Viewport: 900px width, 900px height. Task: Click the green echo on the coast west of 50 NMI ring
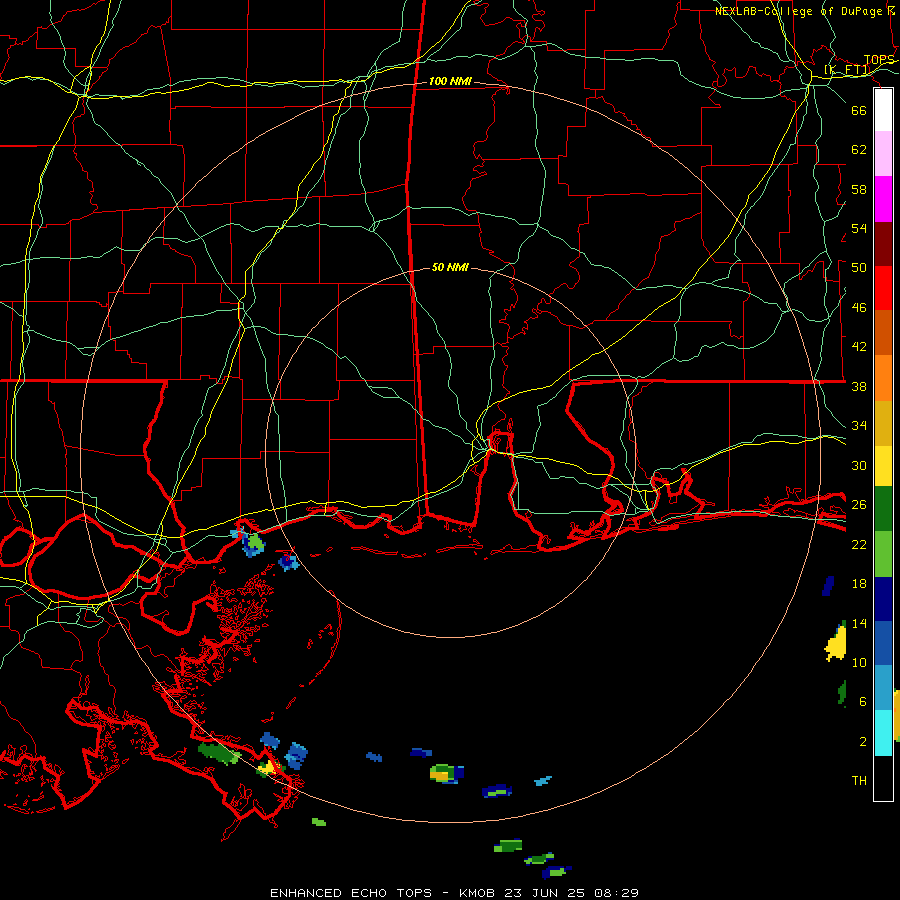click(x=255, y=542)
